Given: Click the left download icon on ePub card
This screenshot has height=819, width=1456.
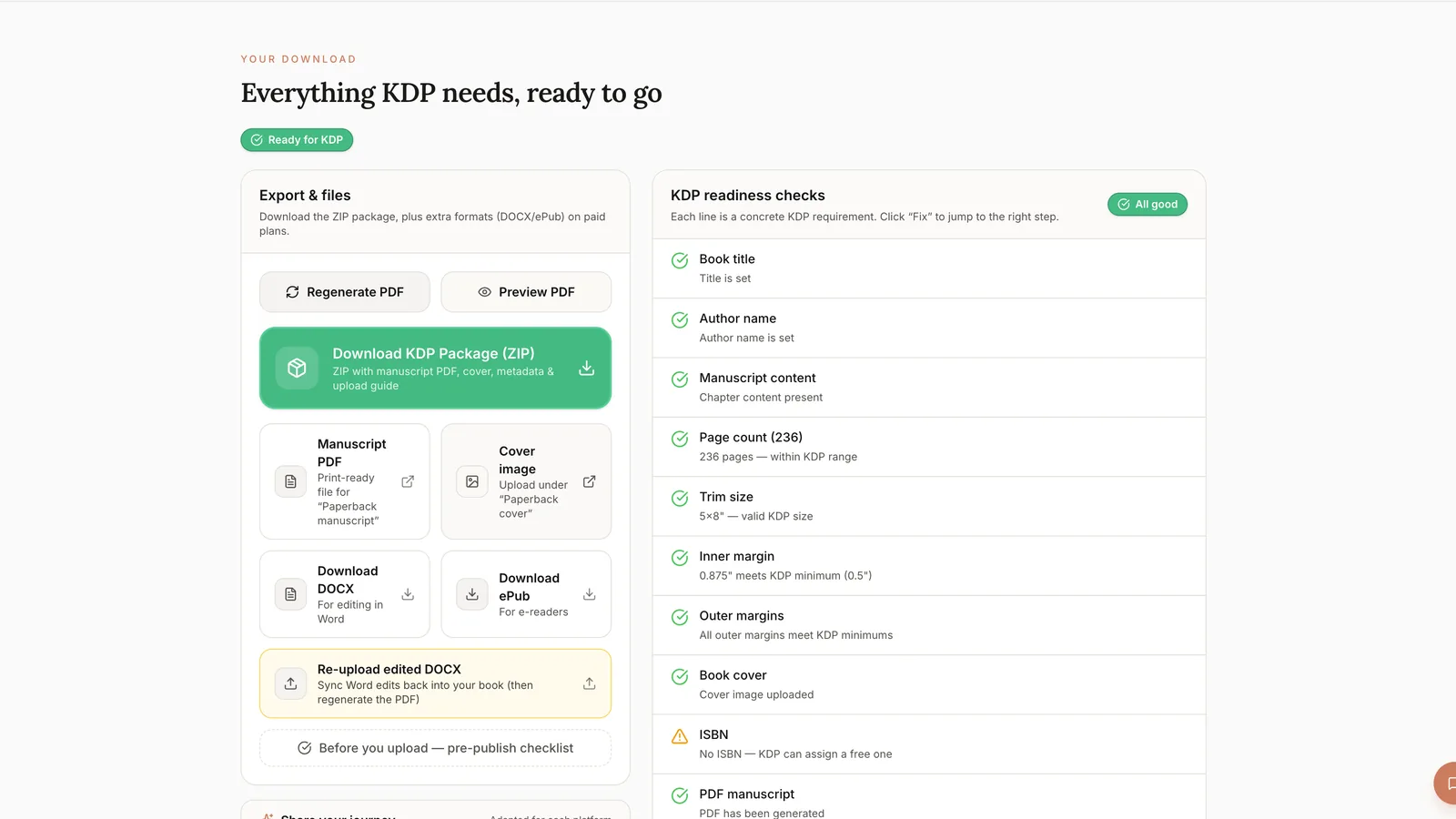Looking at the screenshot, I should (x=472, y=594).
